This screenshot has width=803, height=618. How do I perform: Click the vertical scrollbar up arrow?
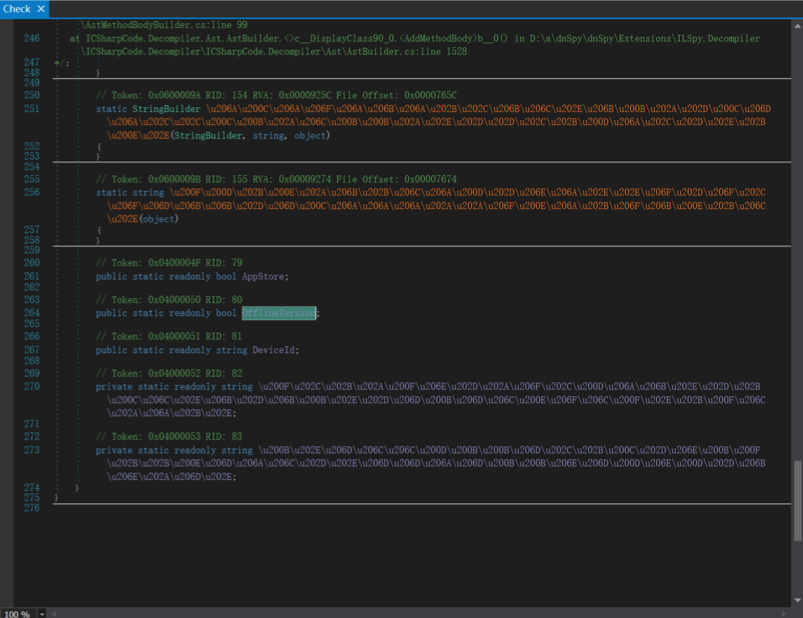(x=797, y=25)
